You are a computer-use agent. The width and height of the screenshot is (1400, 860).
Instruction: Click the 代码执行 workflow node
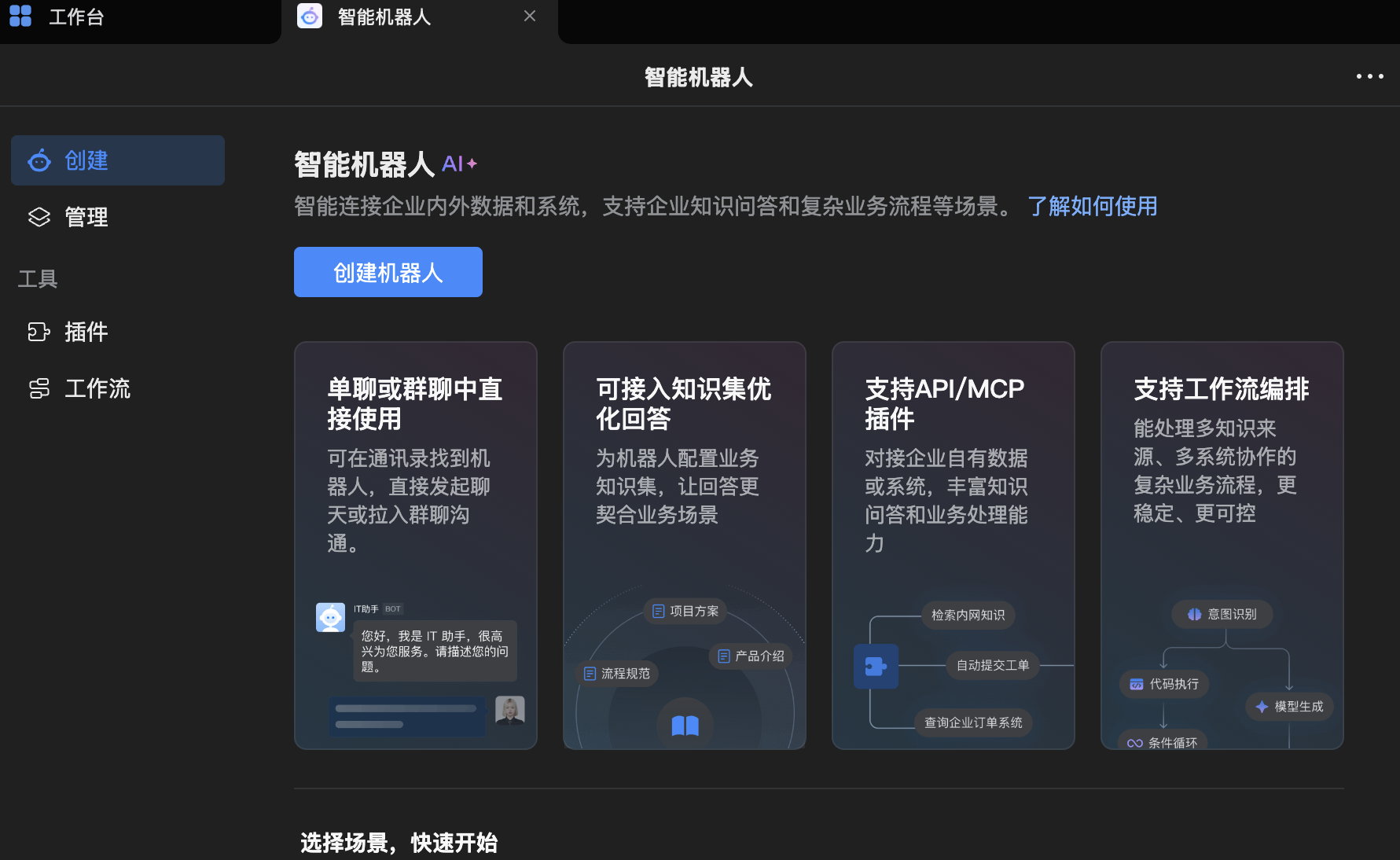click(1164, 684)
